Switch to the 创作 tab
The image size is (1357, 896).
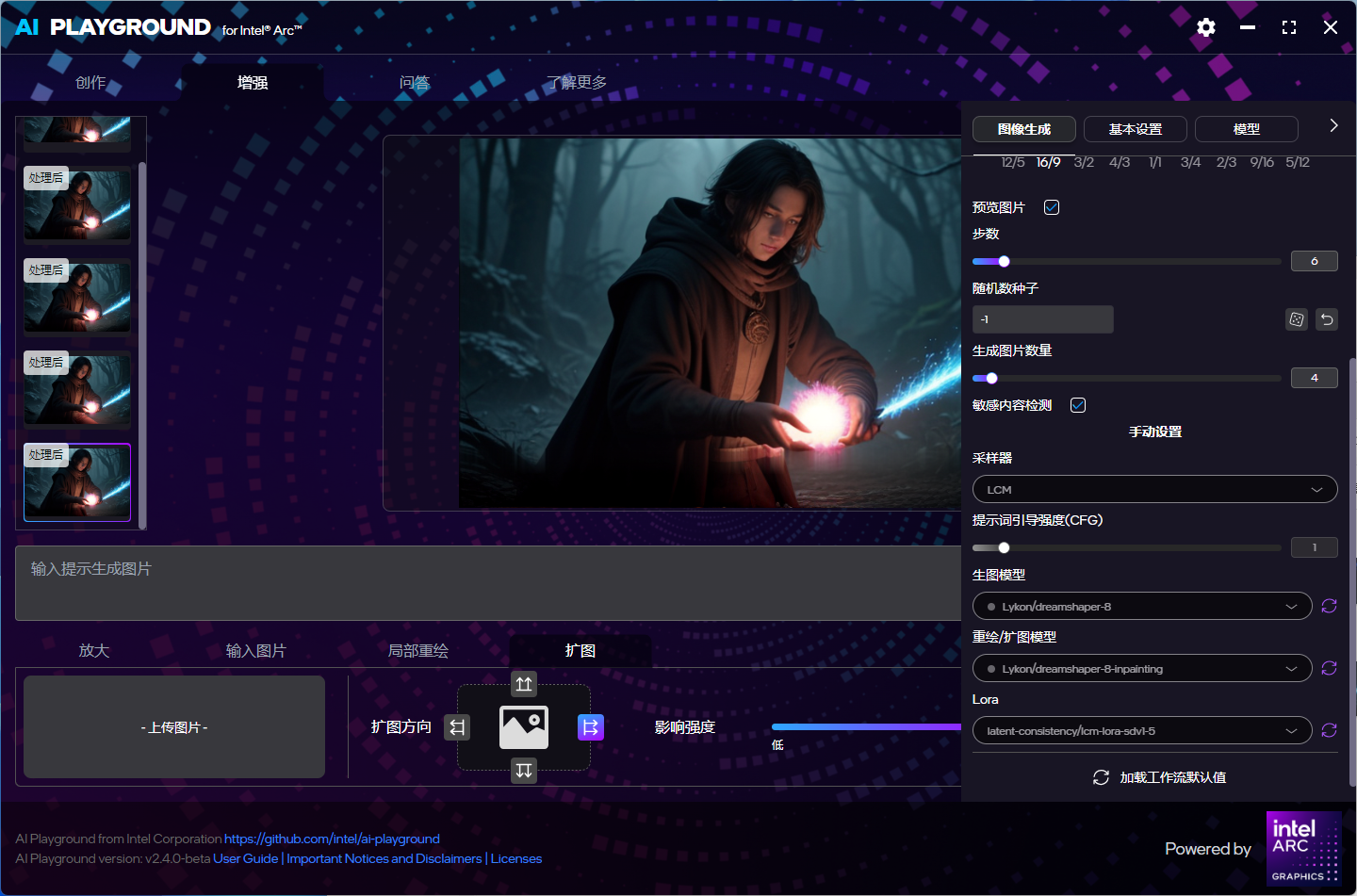coord(90,83)
